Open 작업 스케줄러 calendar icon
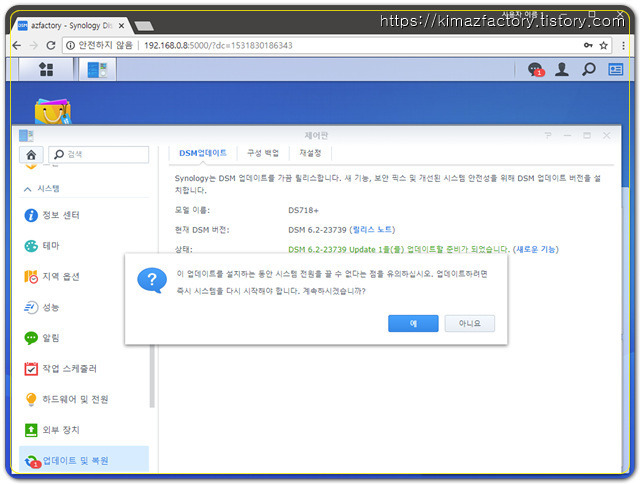The image size is (640, 484). (31, 369)
